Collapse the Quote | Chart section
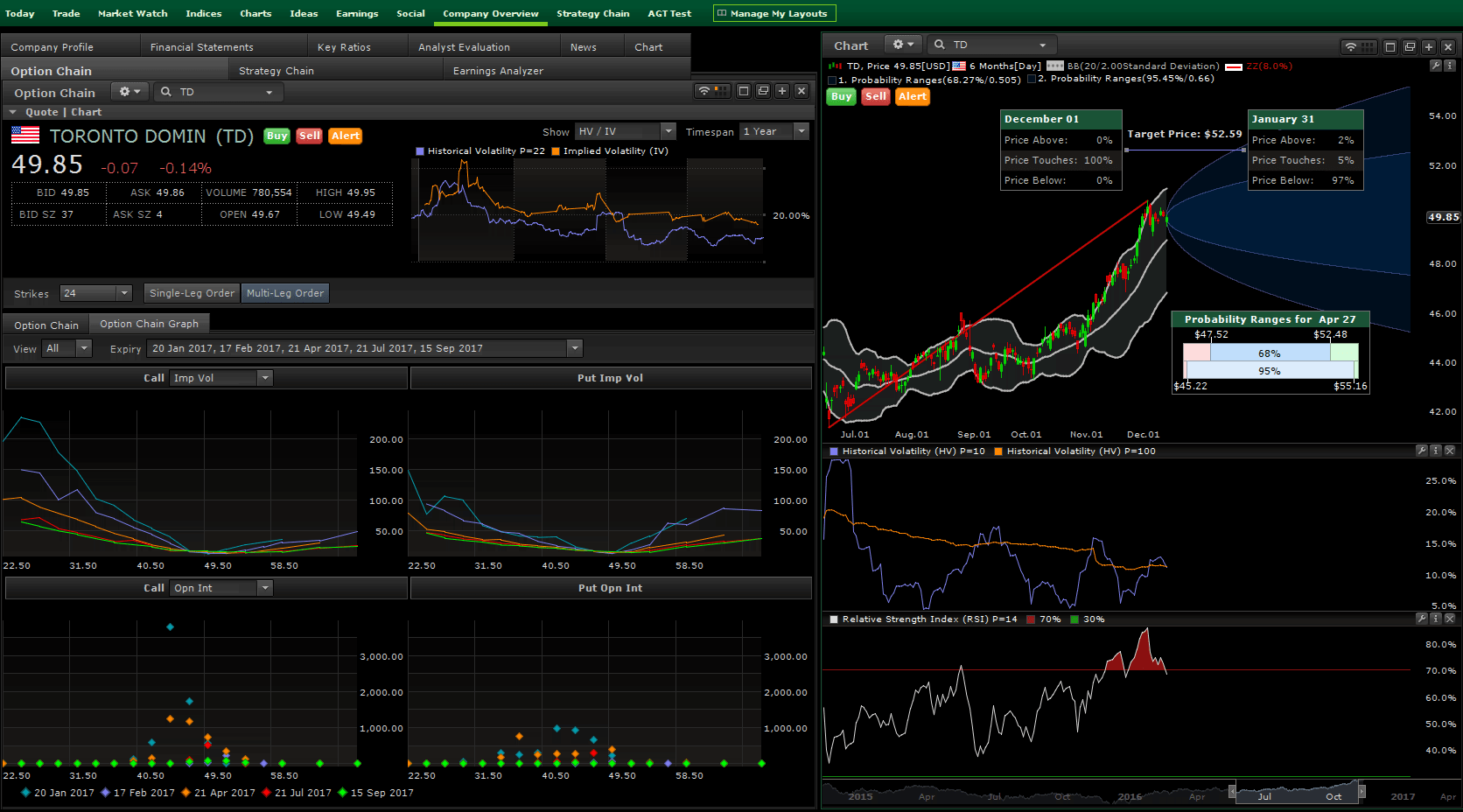Screen dimensions: 1463x812 pos(12,112)
